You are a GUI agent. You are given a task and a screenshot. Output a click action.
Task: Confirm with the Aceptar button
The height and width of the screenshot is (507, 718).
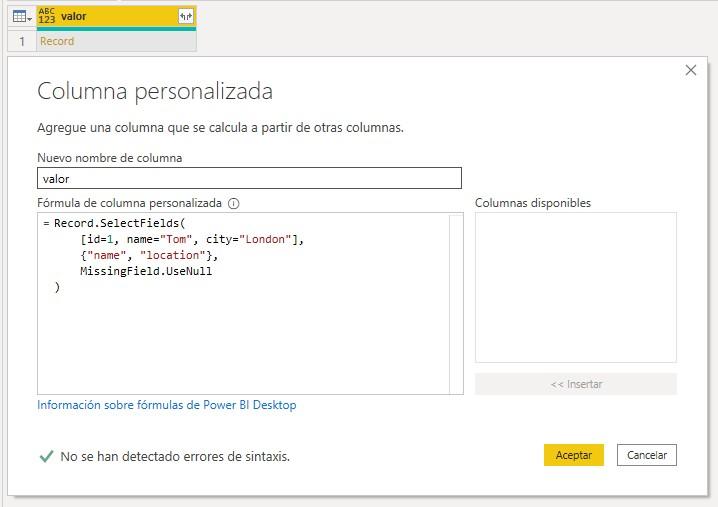pyautogui.click(x=573, y=455)
